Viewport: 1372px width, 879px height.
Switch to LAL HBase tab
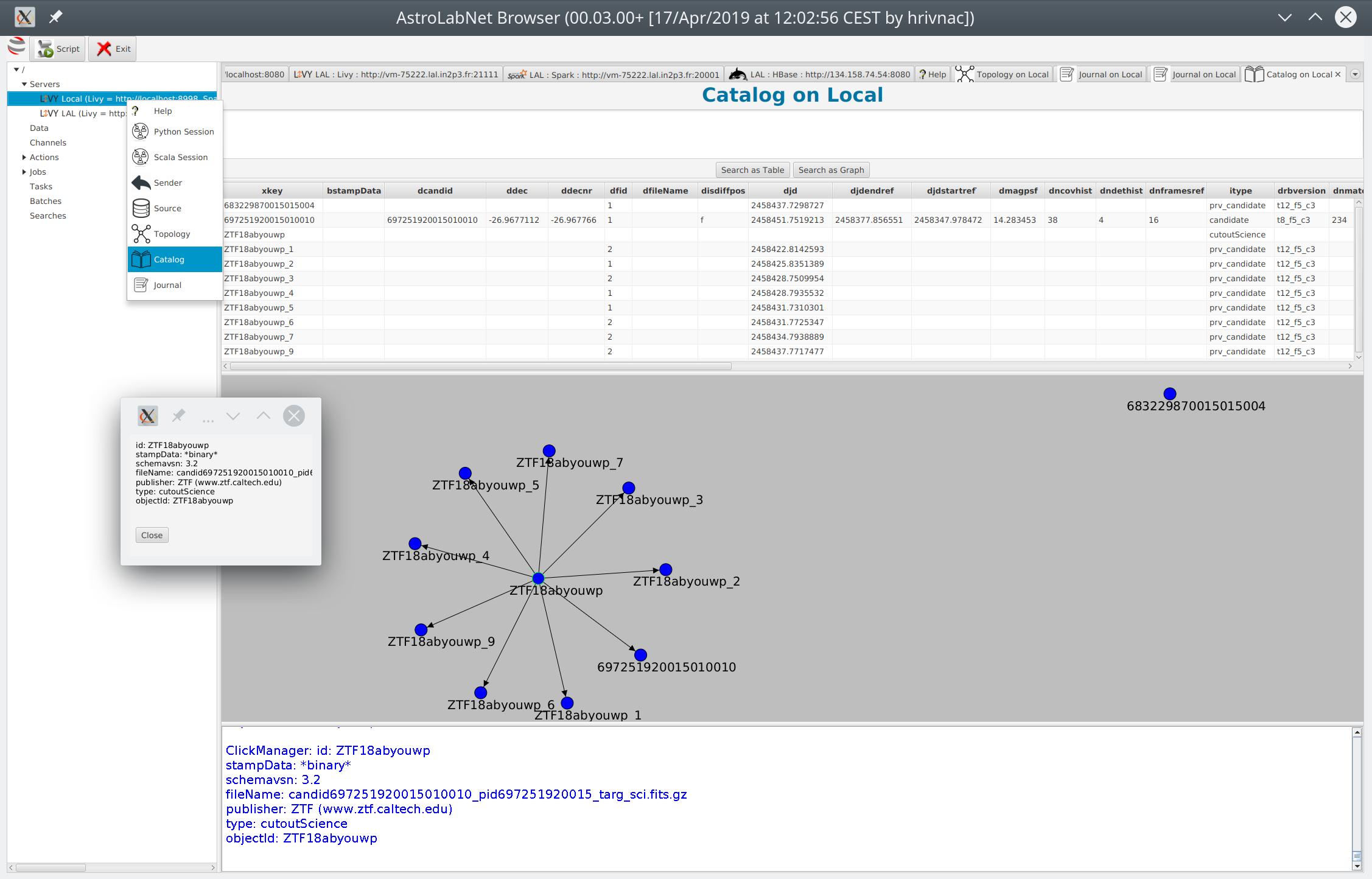coord(819,74)
